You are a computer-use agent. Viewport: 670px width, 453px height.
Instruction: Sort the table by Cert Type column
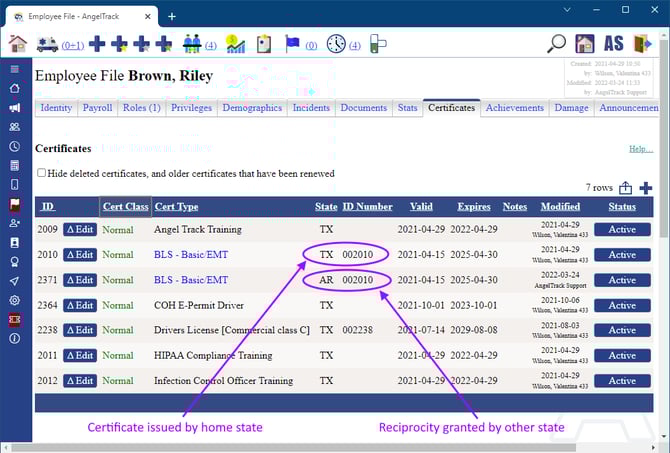(x=177, y=207)
